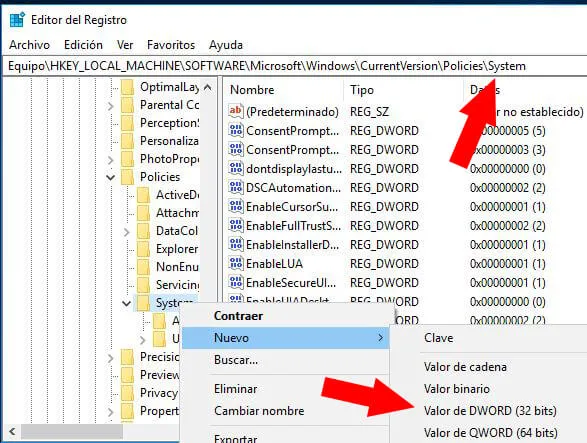Select the Explorer folder icon
587x443 pixels.
click(x=143, y=249)
